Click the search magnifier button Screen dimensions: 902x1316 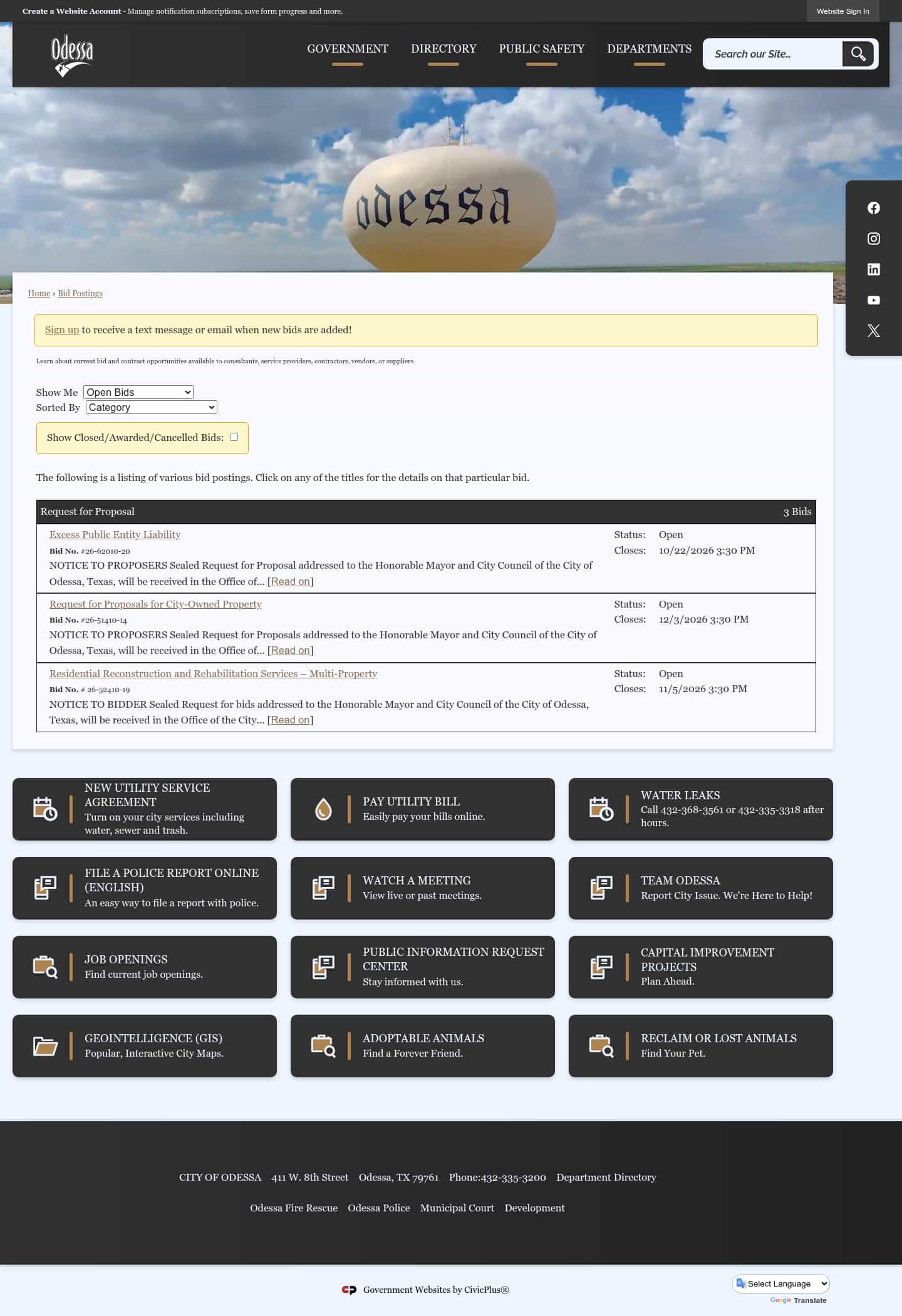pos(858,54)
